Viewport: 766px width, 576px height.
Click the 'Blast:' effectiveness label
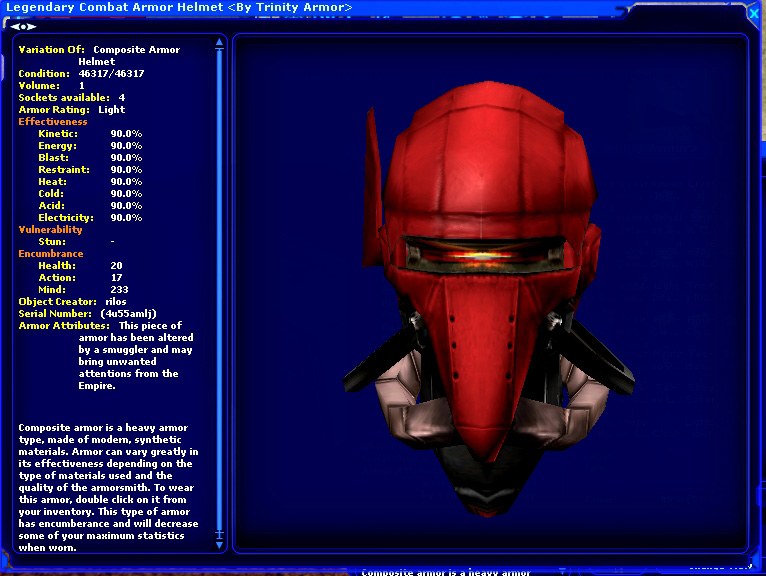53,158
